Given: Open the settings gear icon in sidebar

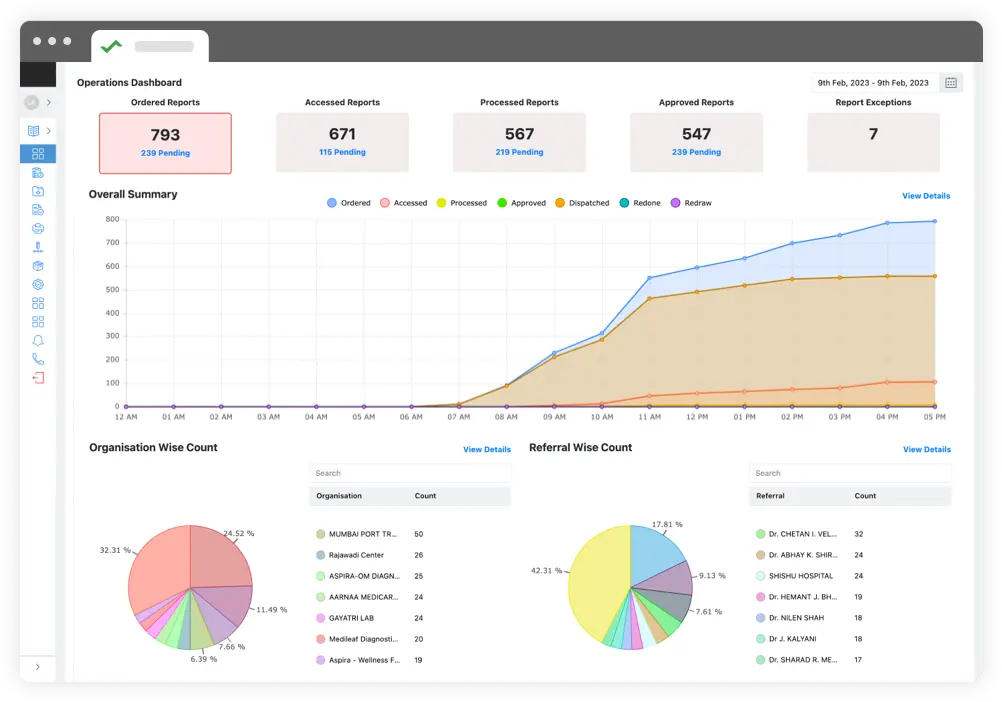Looking at the screenshot, I should point(39,284).
